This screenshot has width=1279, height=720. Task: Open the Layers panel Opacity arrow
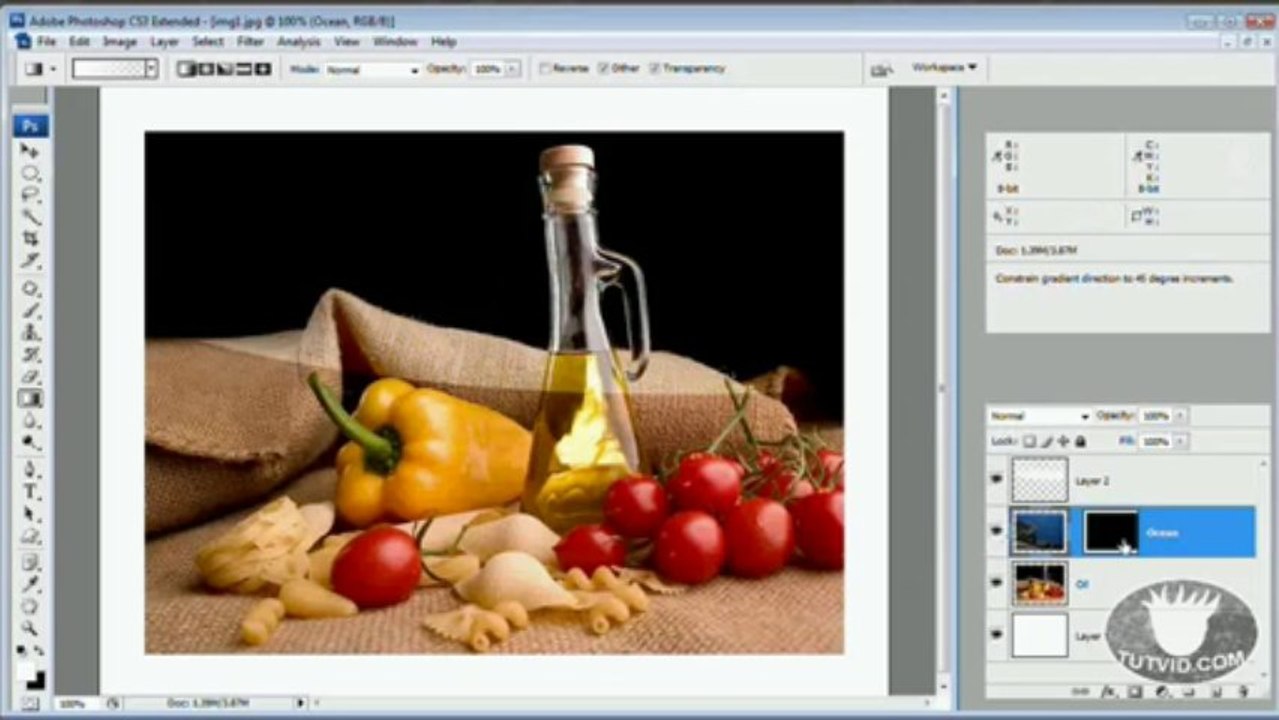(x=1179, y=416)
